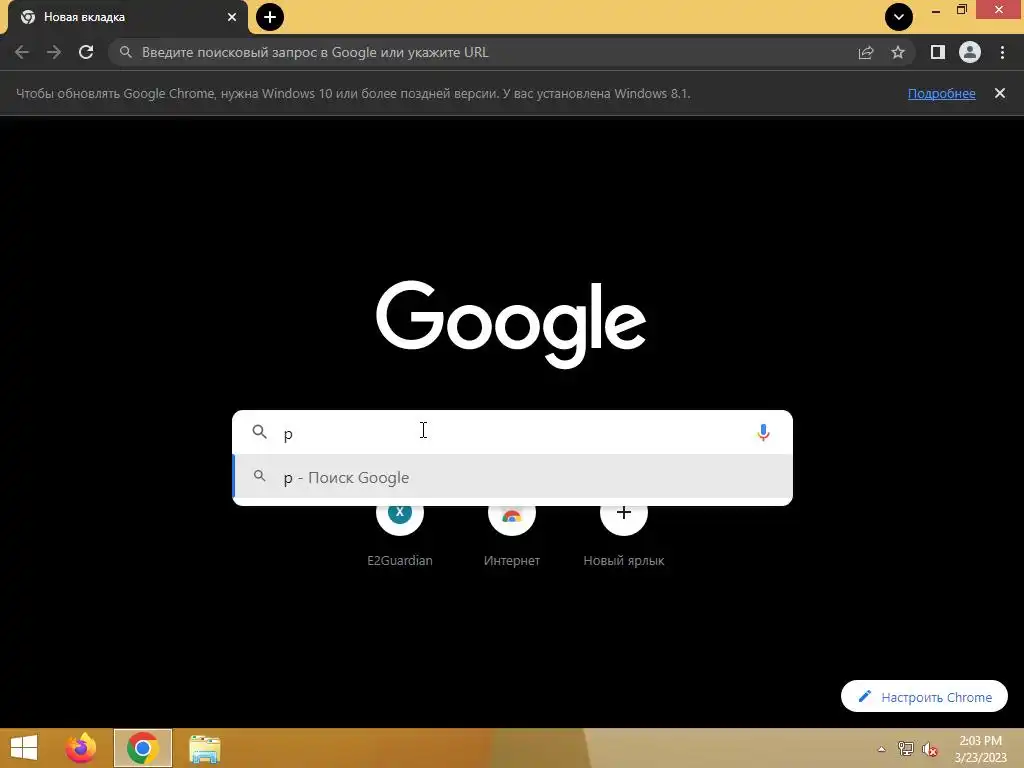Viewport: 1024px width, 768px height.
Task: Open the Подробнее link
Action: (942, 93)
